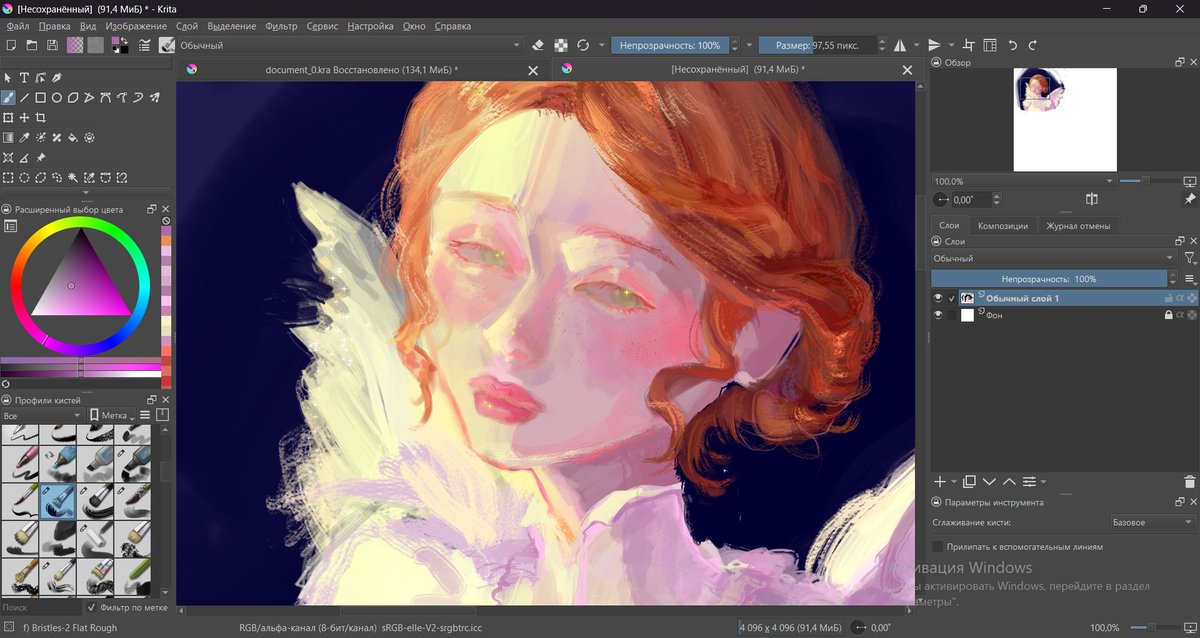Select the Text tool in toolbox

25,78
